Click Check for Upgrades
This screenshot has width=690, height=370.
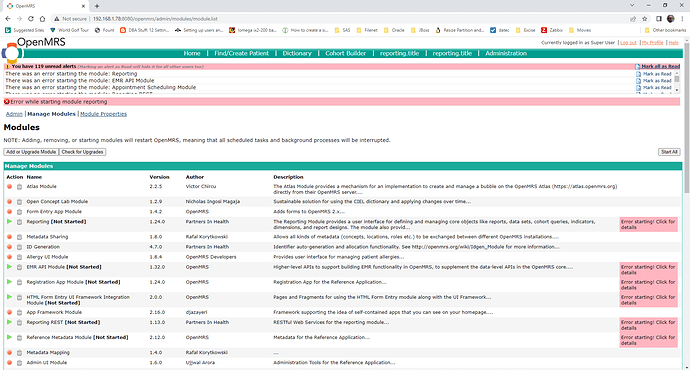click(82, 152)
